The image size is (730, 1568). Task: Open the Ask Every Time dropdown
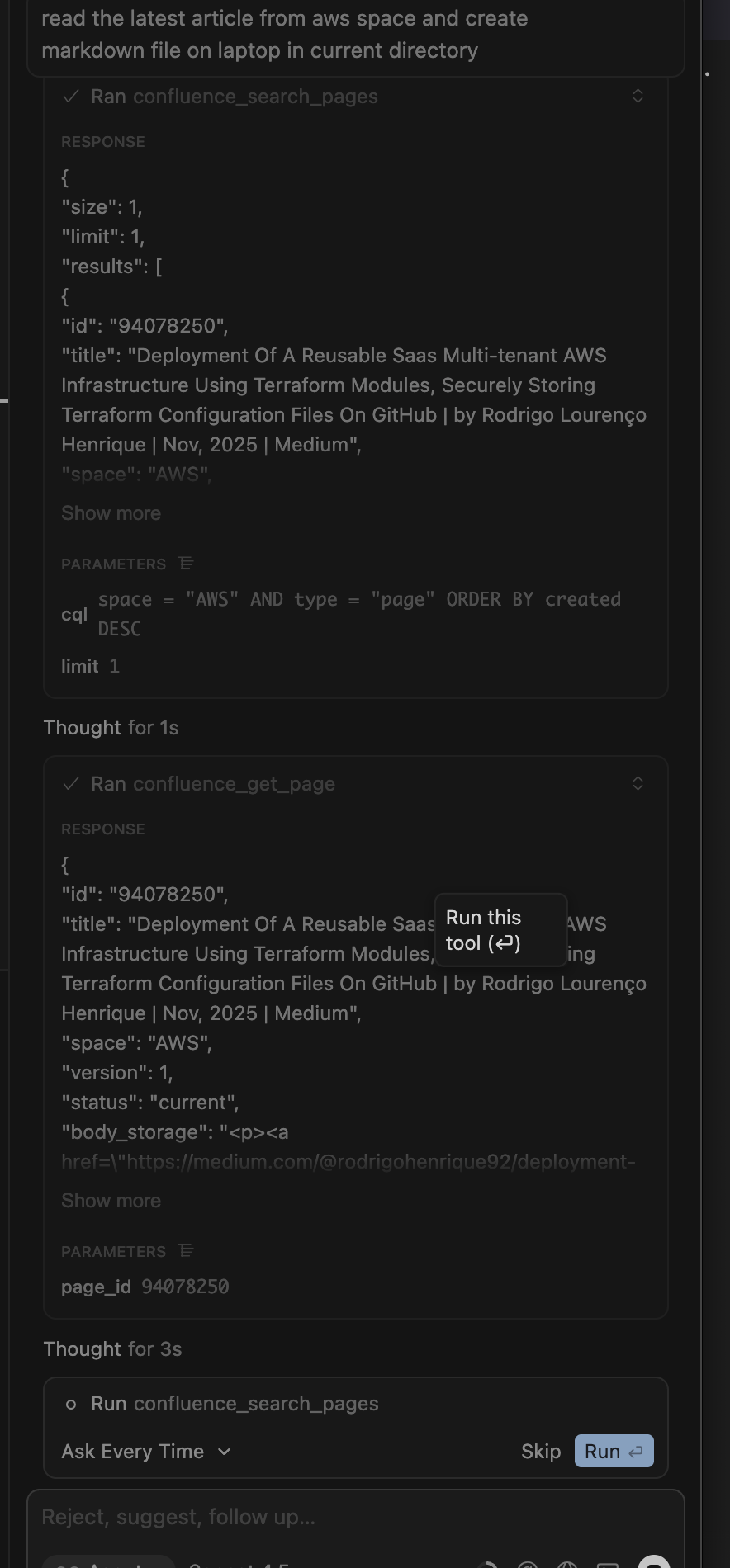(146, 1451)
